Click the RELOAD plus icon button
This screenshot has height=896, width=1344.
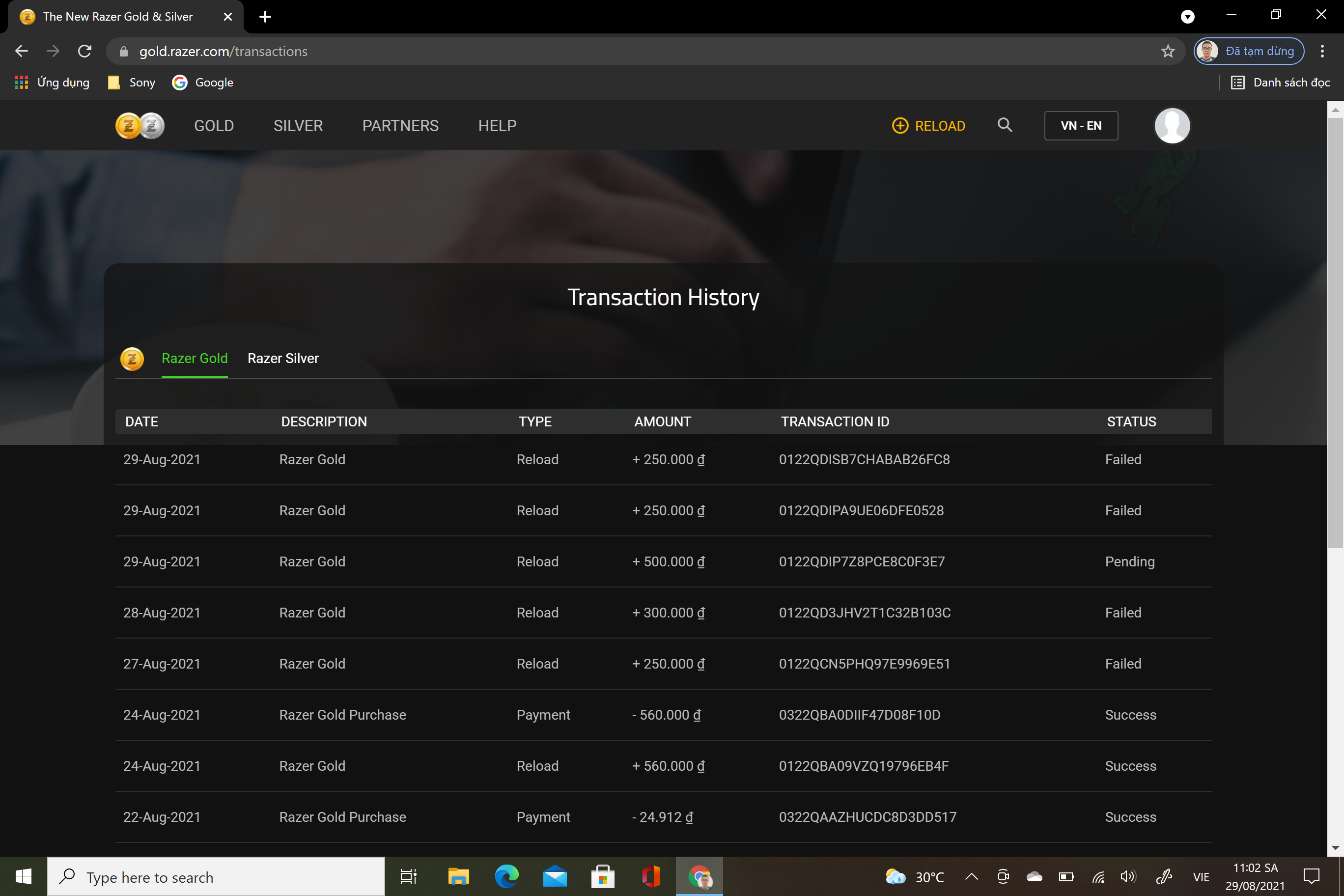928,126
